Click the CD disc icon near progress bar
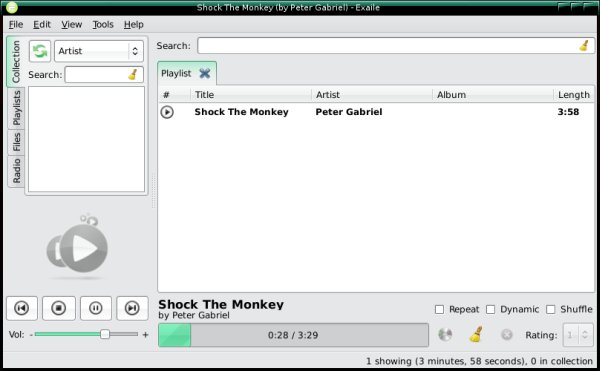Image resolution: width=600 pixels, height=371 pixels. click(445, 335)
